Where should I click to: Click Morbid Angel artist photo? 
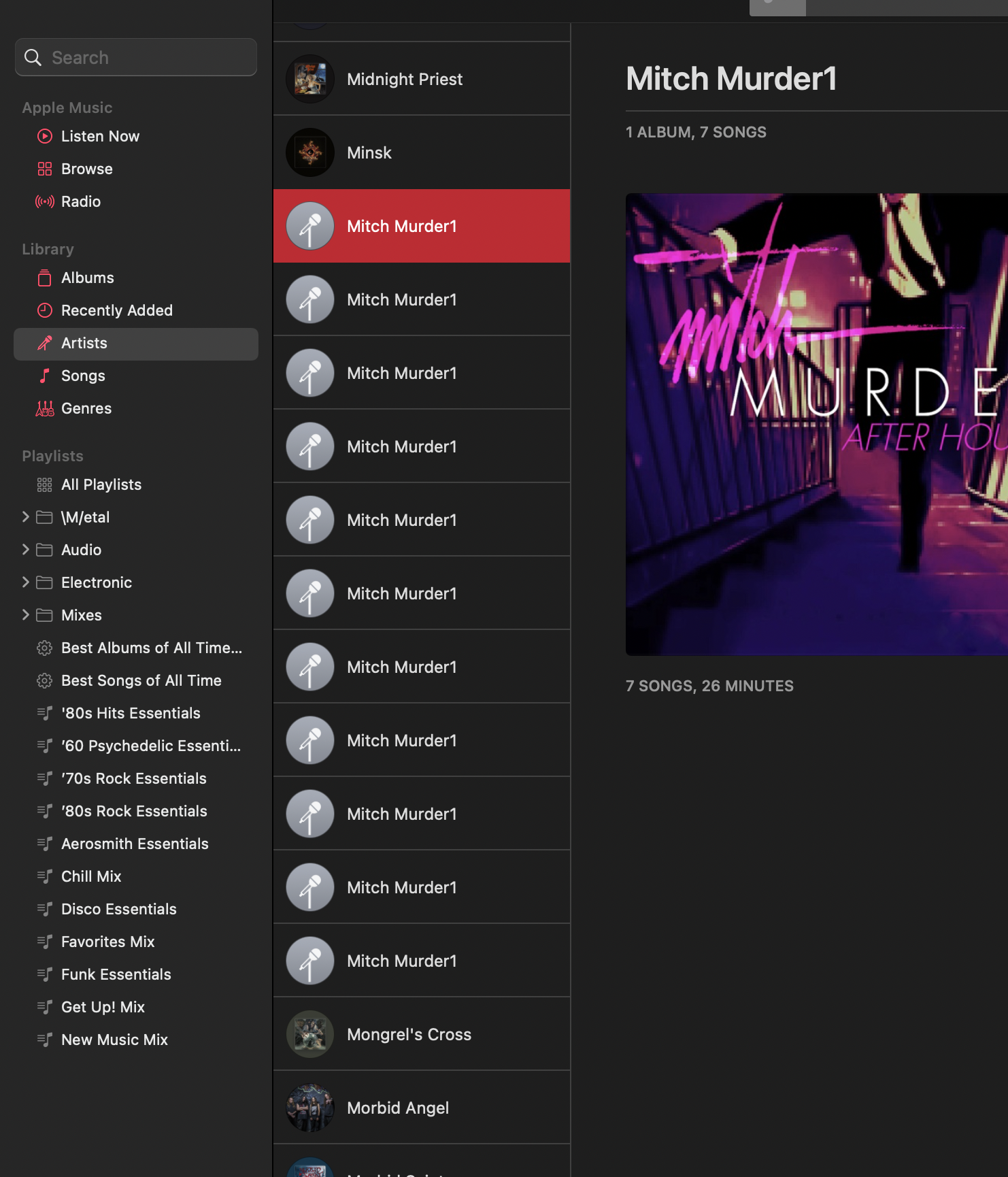click(x=310, y=1108)
